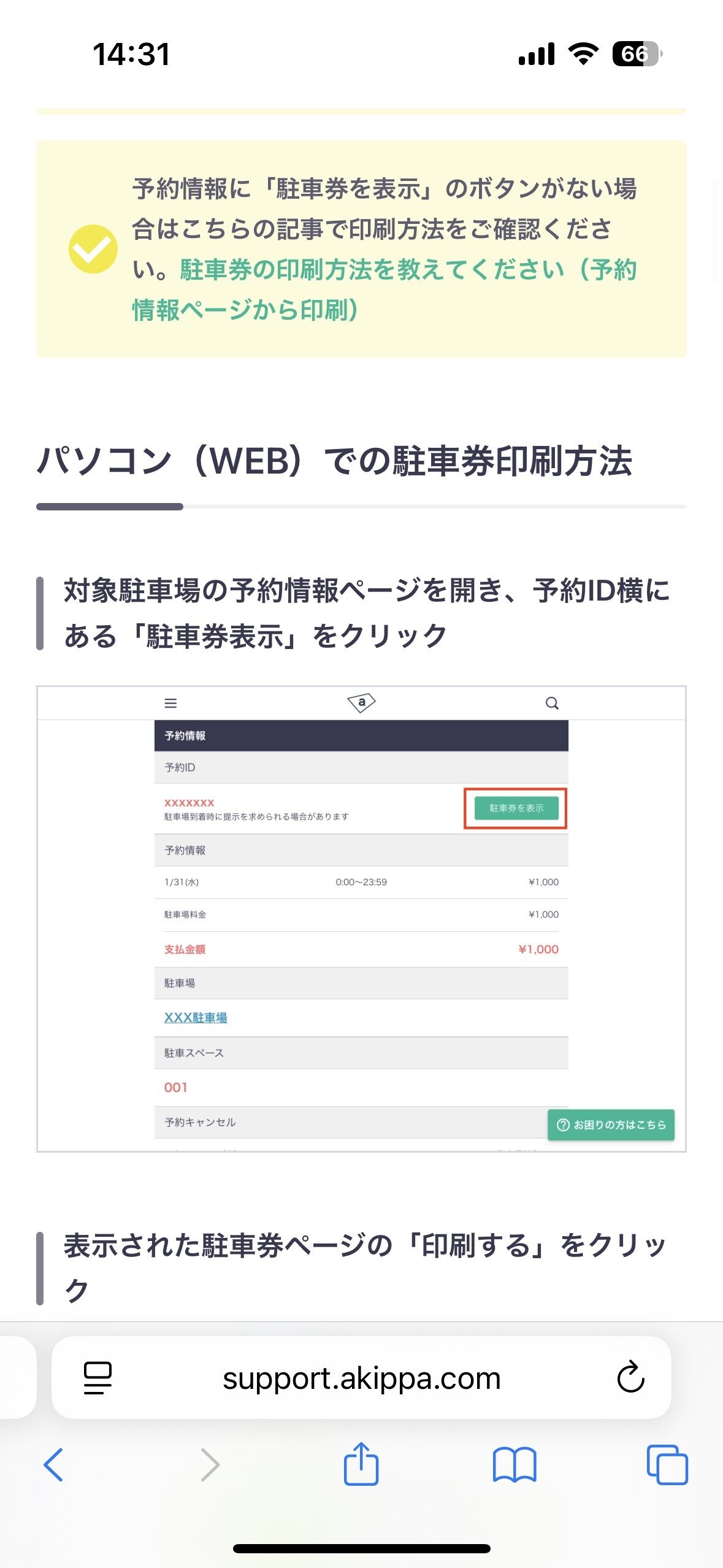
Task: Tap the お困りの方はこちら help button
Action: tap(611, 1124)
